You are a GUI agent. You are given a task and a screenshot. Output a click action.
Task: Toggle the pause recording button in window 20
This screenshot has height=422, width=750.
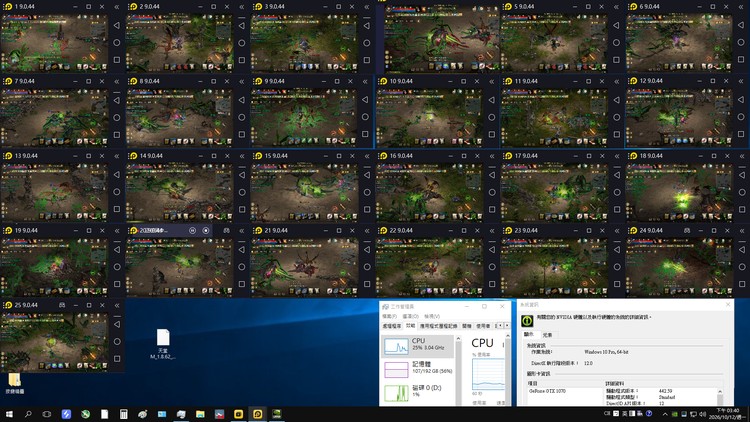coord(192,230)
